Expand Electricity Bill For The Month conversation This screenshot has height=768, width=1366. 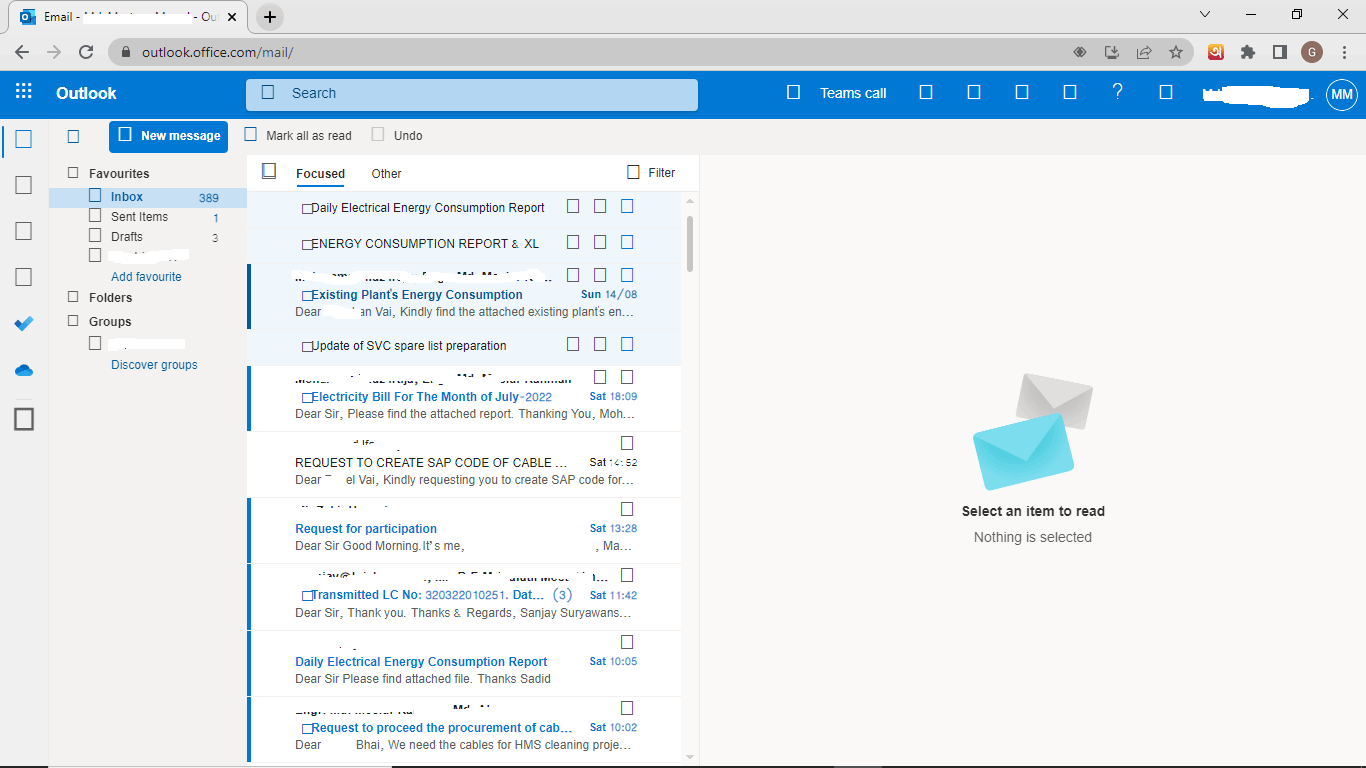pyautogui.click(x=307, y=398)
